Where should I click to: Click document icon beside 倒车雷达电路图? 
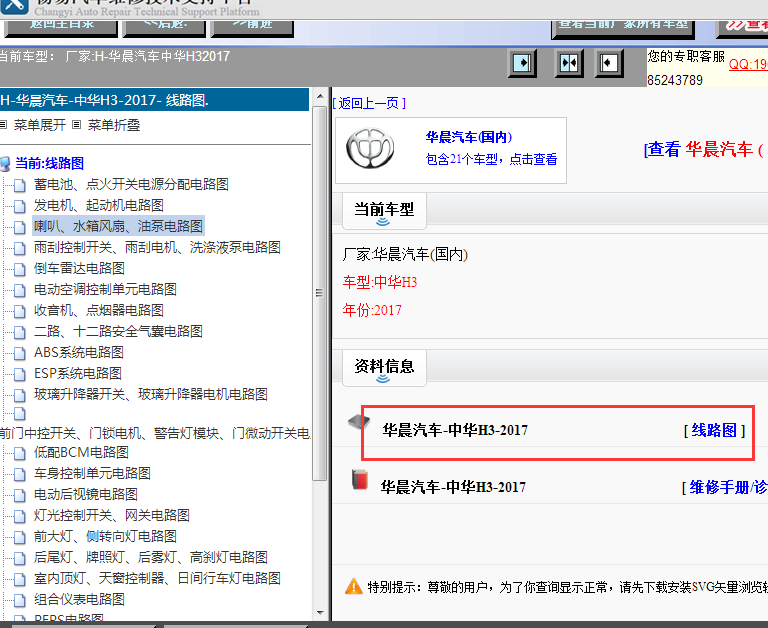pos(20,269)
